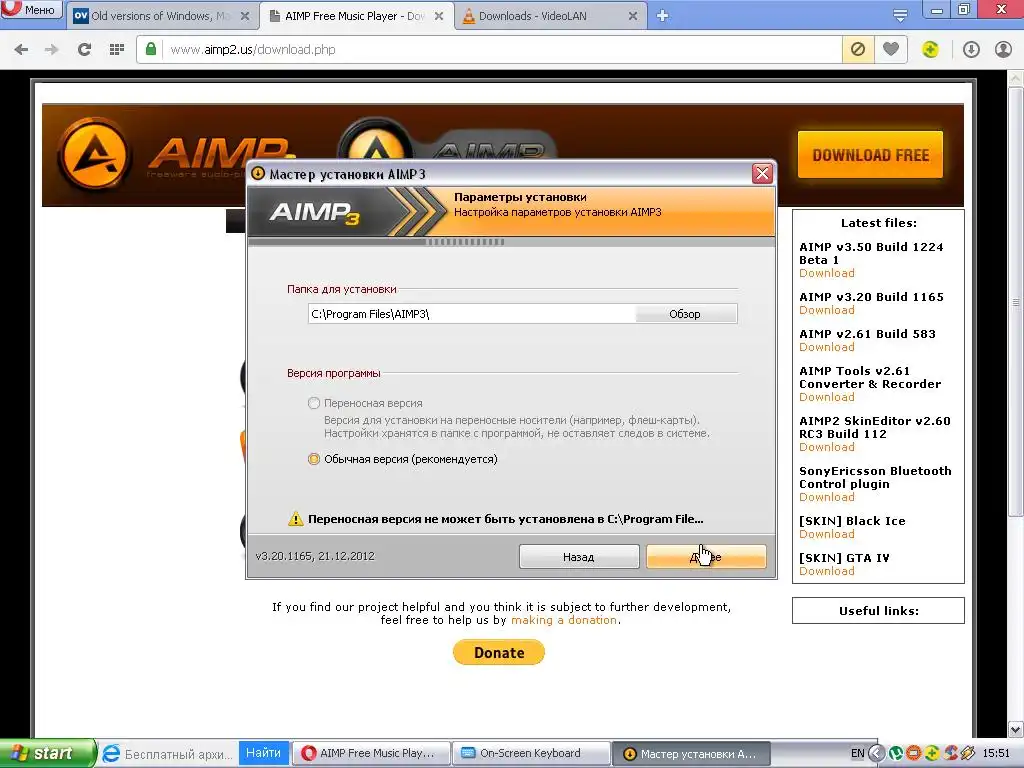Click the AIMP orange logo in banner
The height and width of the screenshot is (768, 1024).
pos(95,155)
